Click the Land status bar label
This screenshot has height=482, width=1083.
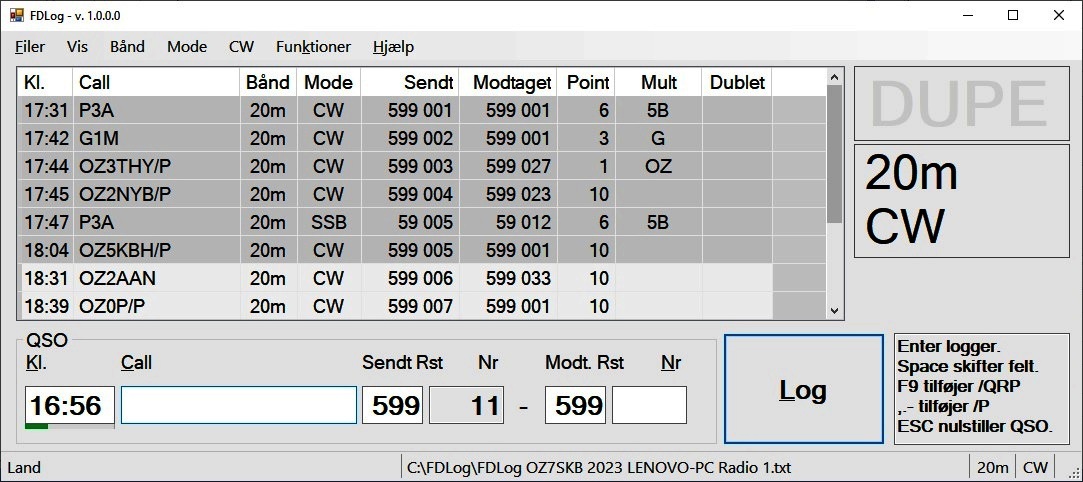click(23, 467)
